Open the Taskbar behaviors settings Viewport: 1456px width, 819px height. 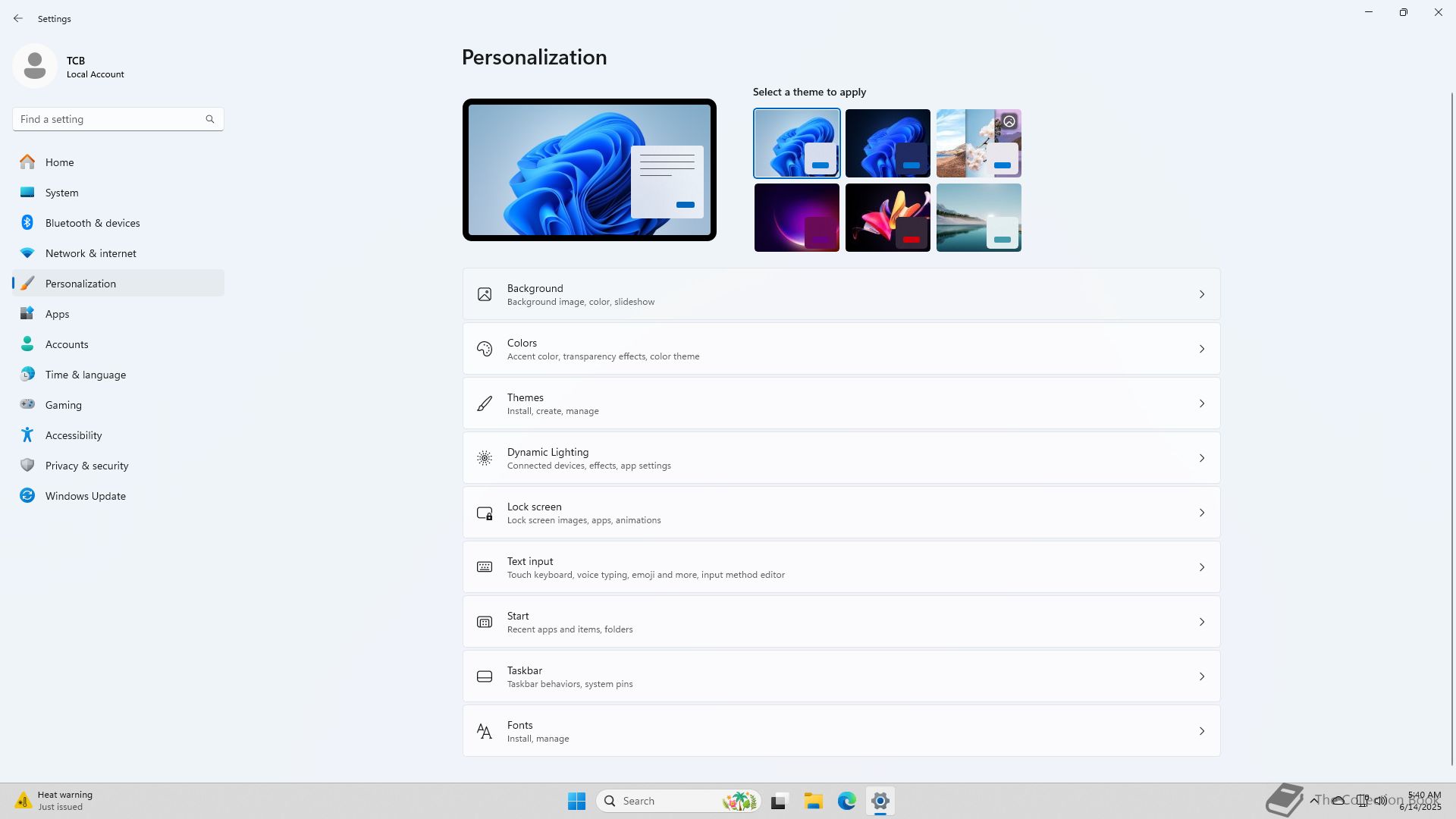click(840, 676)
